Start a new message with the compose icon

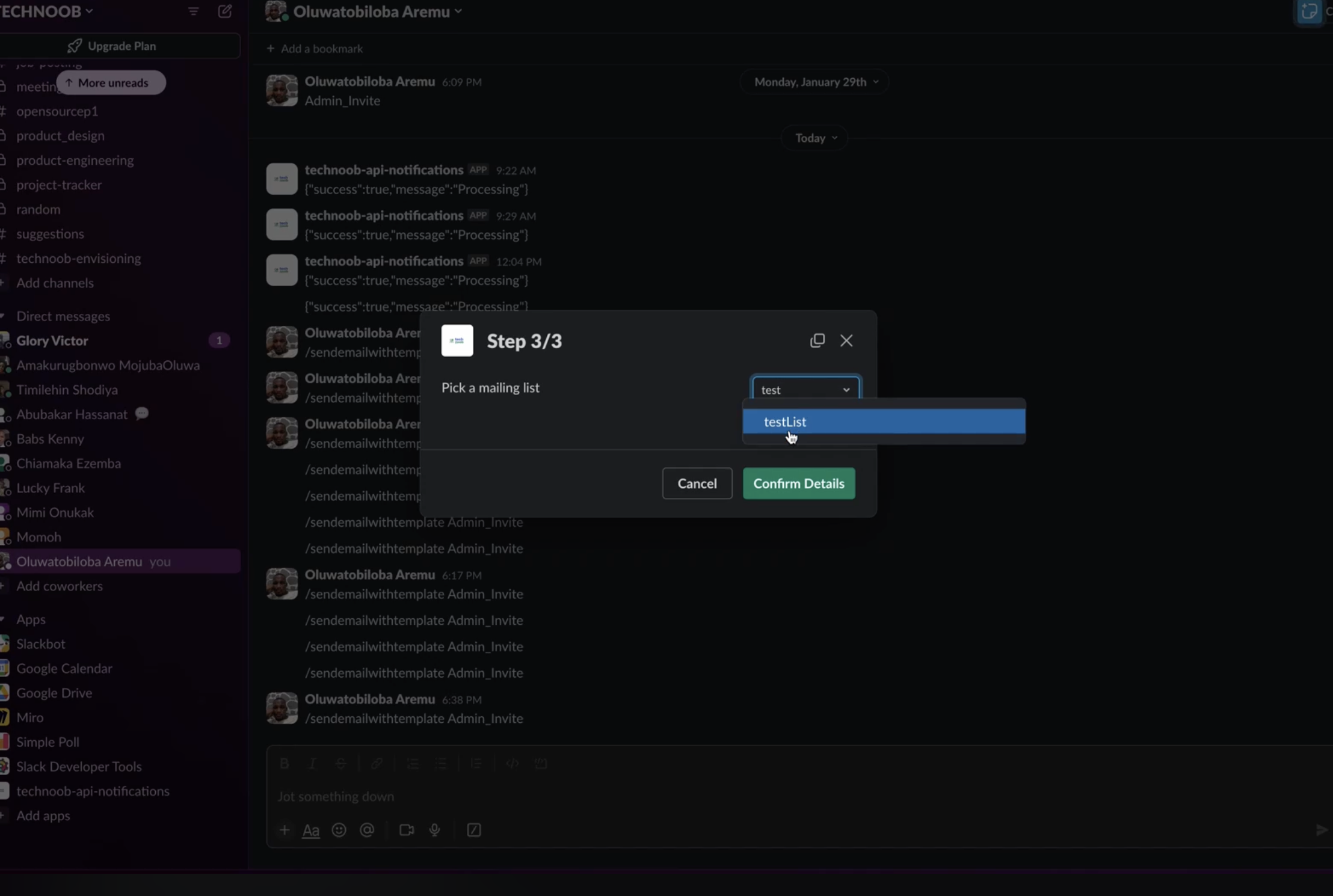(x=224, y=11)
